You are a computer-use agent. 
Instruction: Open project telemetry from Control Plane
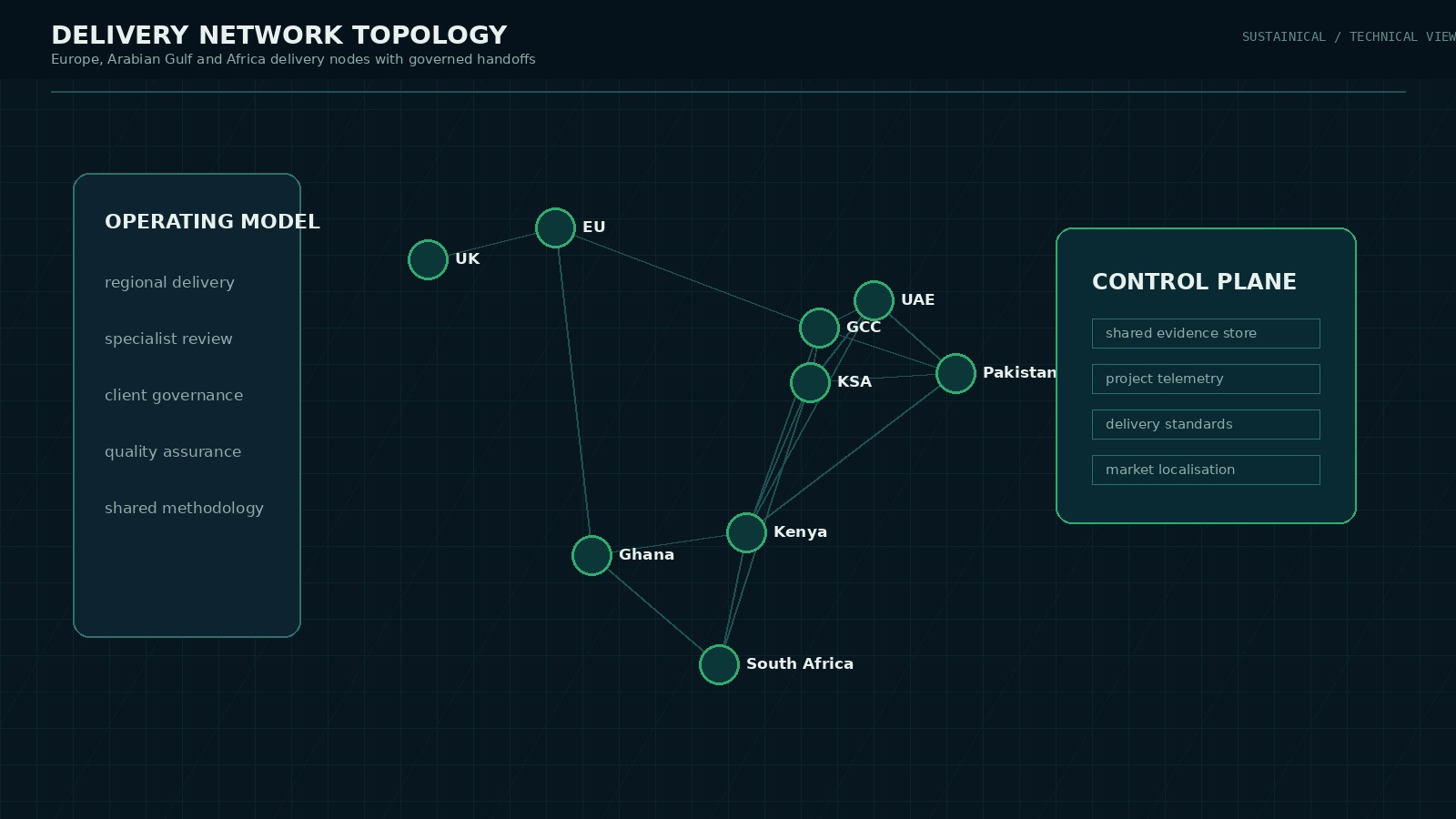tap(1206, 379)
